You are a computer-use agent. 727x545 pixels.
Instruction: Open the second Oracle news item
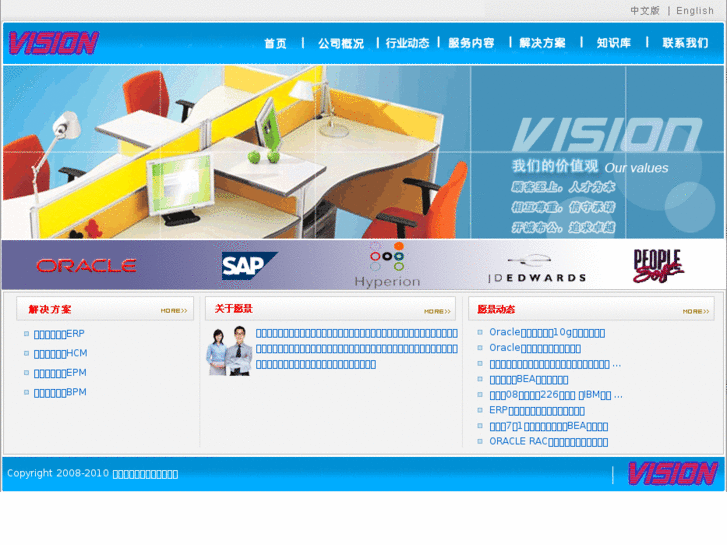pyautogui.click(x=535, y=348)
